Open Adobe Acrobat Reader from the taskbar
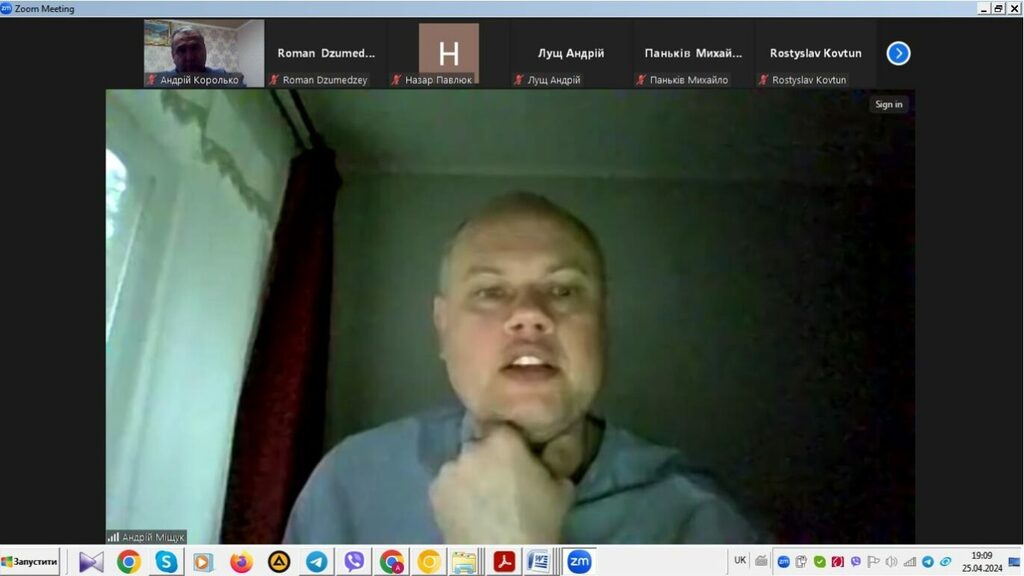This screenshot has width=1024, height=576. point(504,562)
